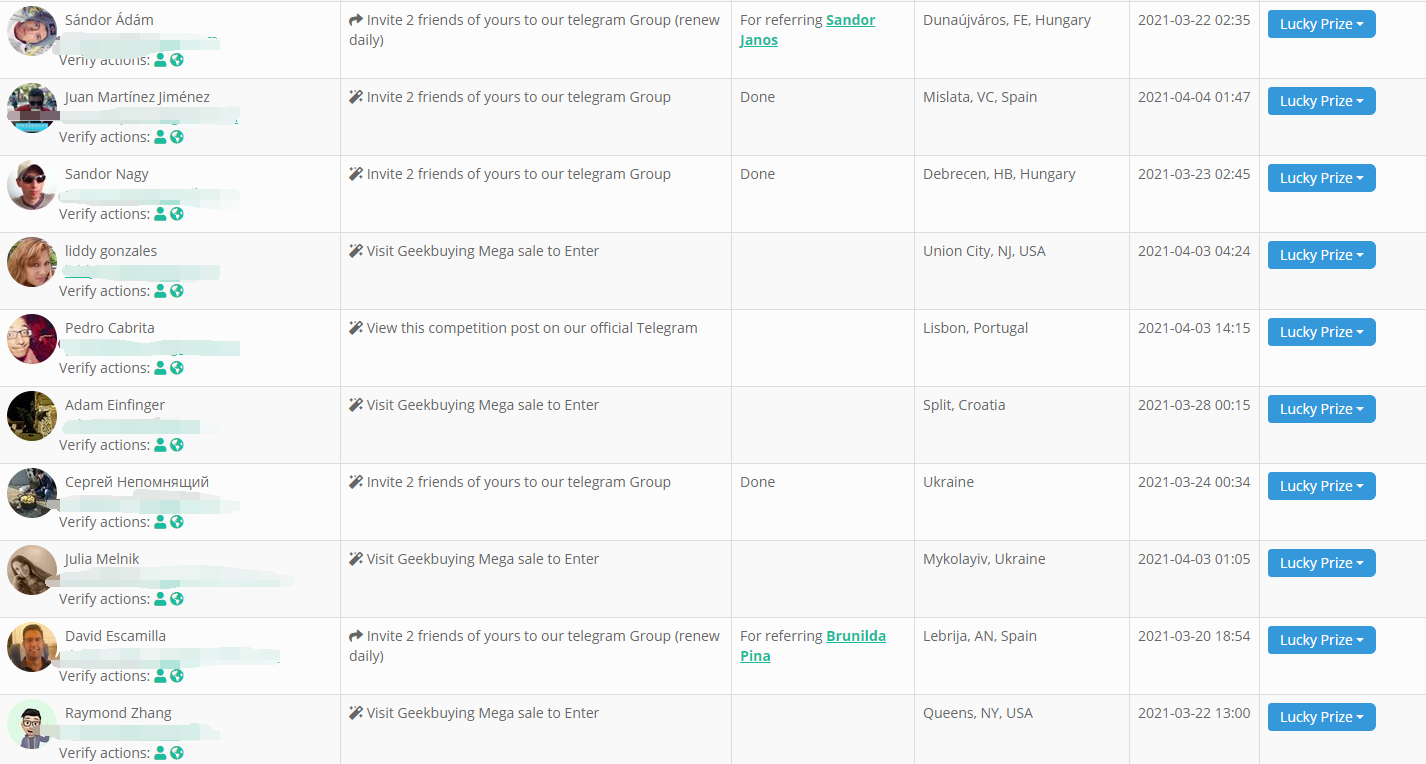Expand Lucky Prize dropdown for Julia Melnik
Screen dimensions: 1426x764
(1321, 563)
